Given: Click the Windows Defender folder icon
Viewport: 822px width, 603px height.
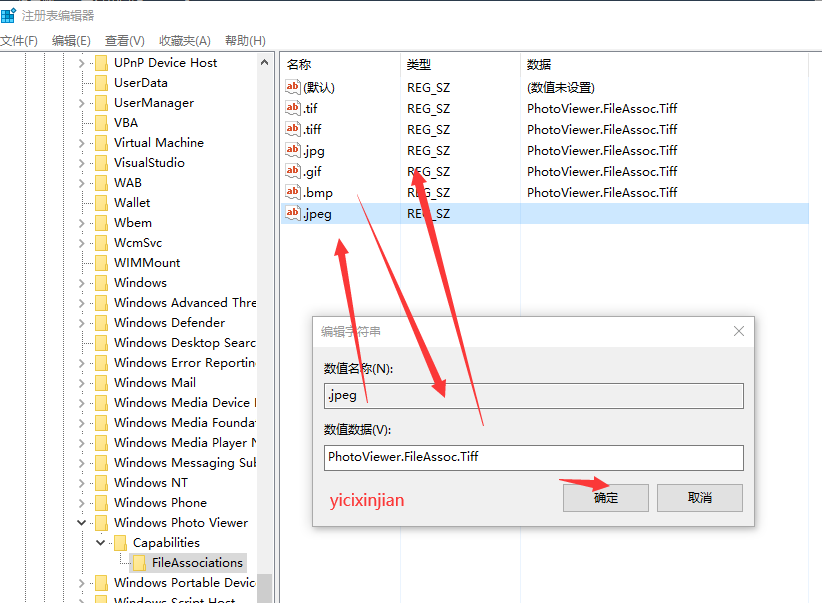Looking at the screenshot, I should tap(102, 322).
